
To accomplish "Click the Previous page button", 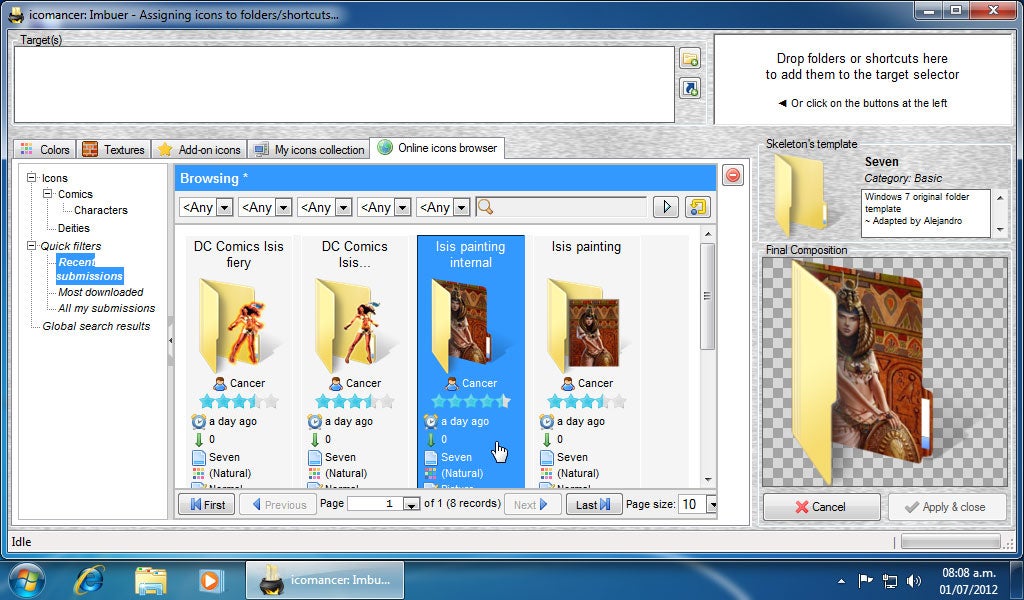I will tap(278, 504).
